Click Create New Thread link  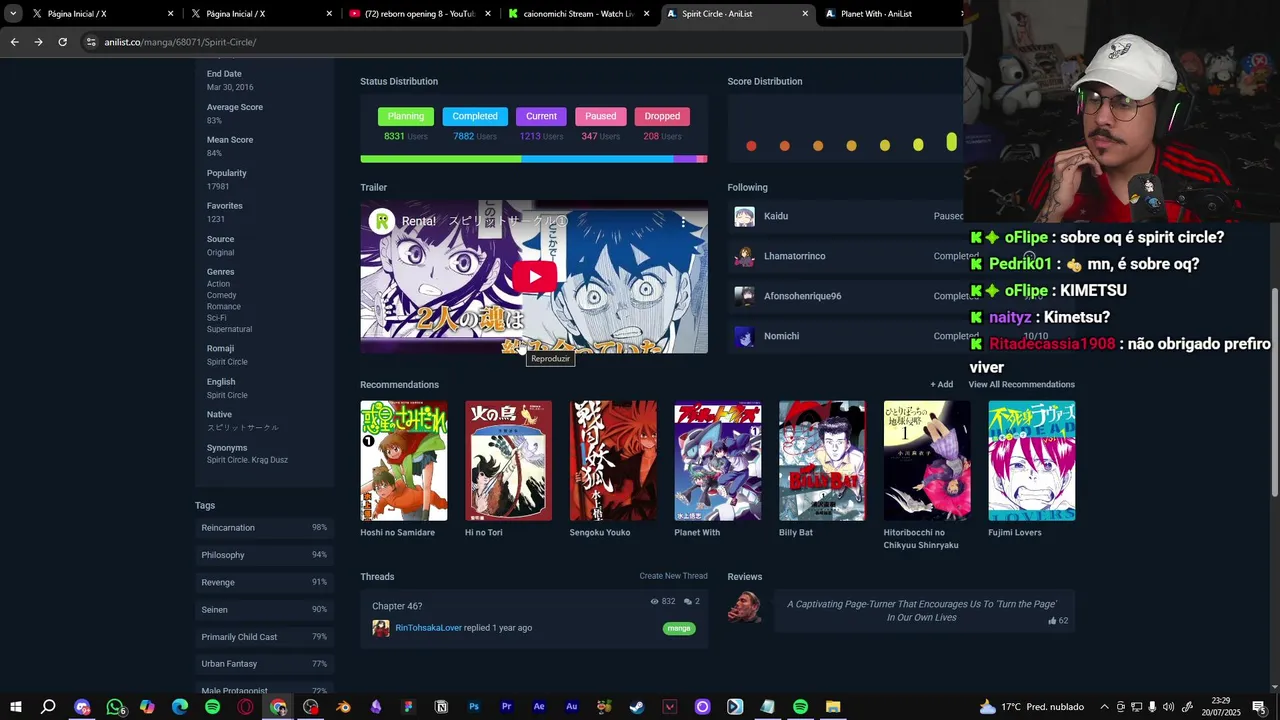coord(673,576)
